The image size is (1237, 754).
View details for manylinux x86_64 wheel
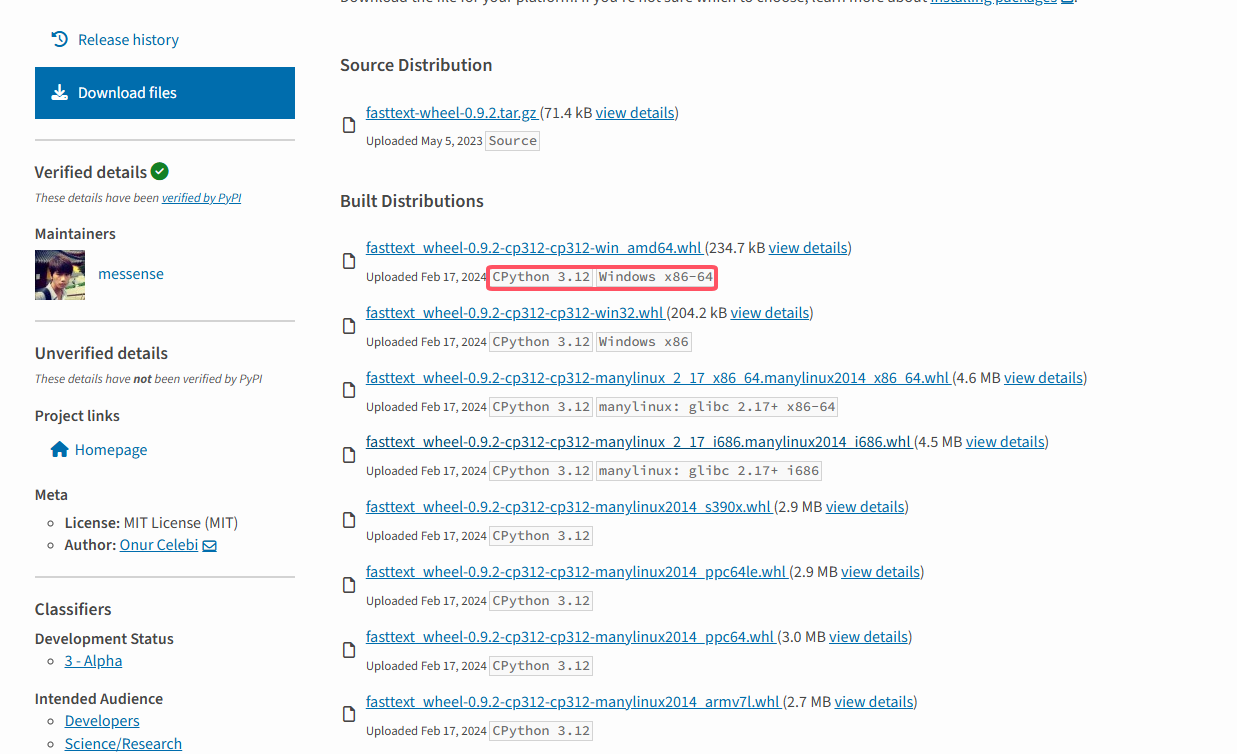pos(1044,378)
